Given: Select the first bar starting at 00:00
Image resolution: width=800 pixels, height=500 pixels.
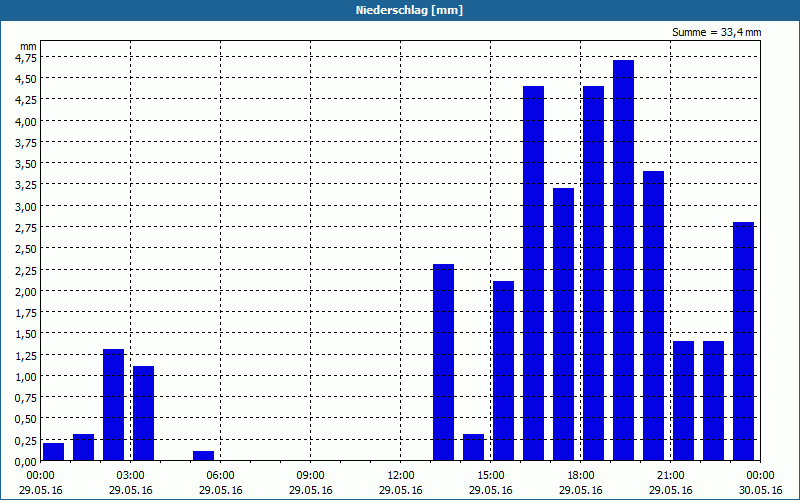Looking at the screenshot, I should 54,452.
